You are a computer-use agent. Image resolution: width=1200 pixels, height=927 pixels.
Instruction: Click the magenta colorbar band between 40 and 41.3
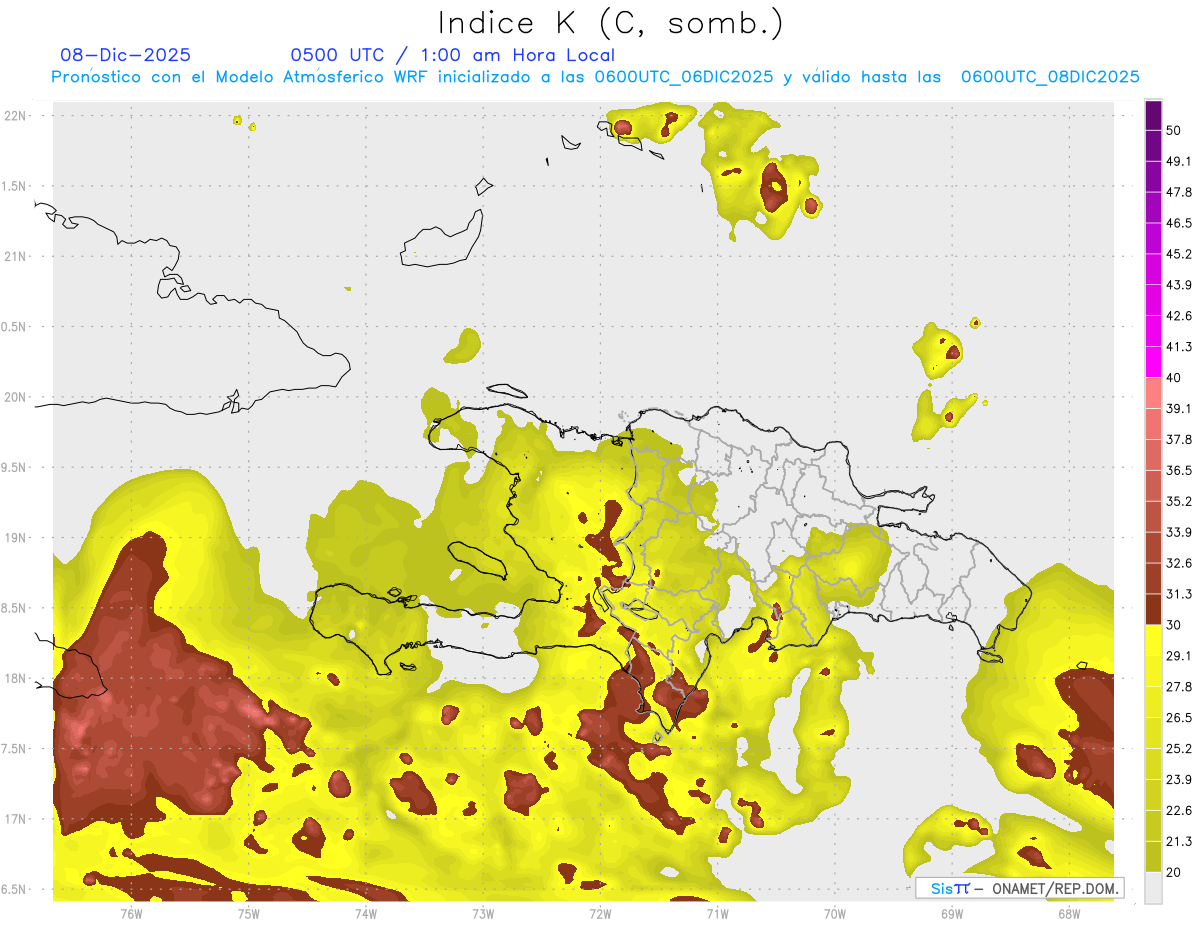click(x=1153, y=362)
